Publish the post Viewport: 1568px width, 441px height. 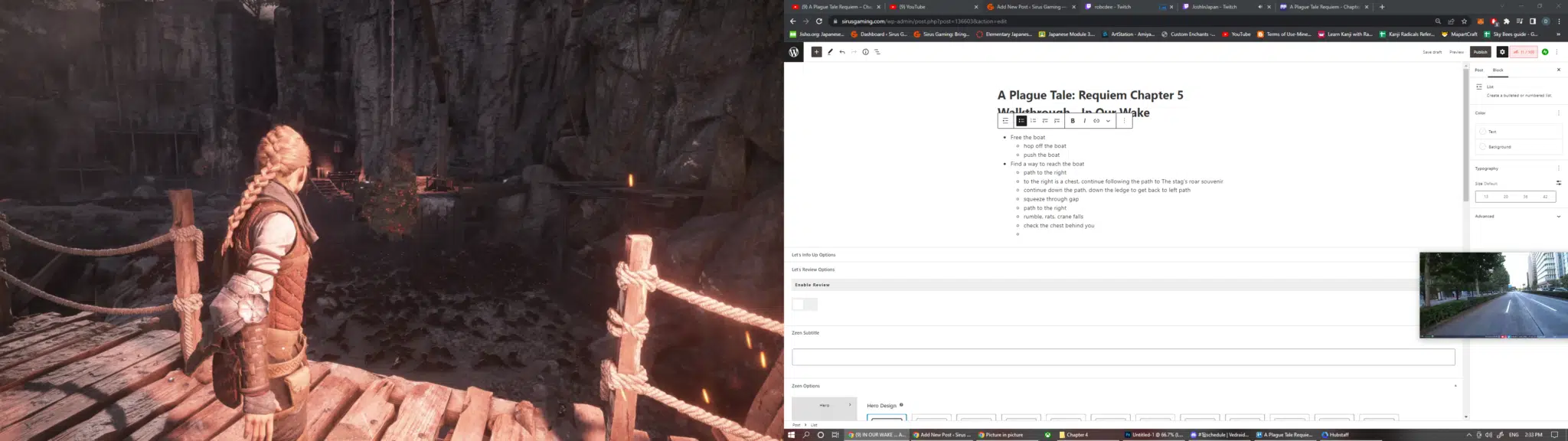[1481, 52]
